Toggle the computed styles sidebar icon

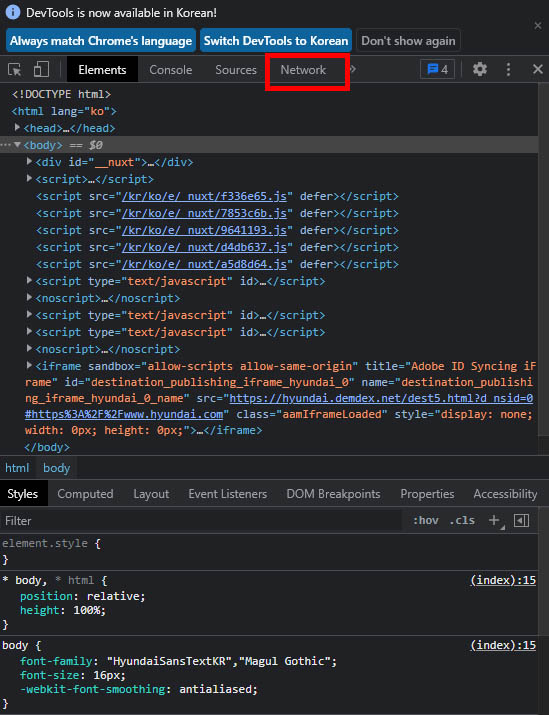click(x=521, y=520)
